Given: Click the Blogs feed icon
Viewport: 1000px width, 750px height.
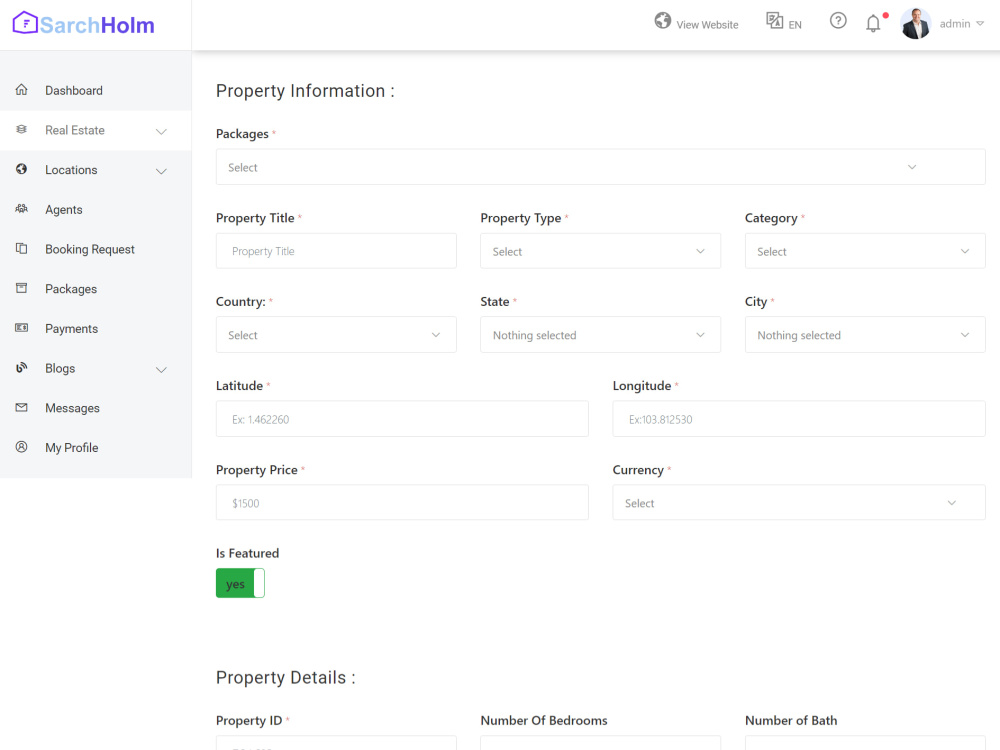Looking at the screenshot, I should pos(22,367).
